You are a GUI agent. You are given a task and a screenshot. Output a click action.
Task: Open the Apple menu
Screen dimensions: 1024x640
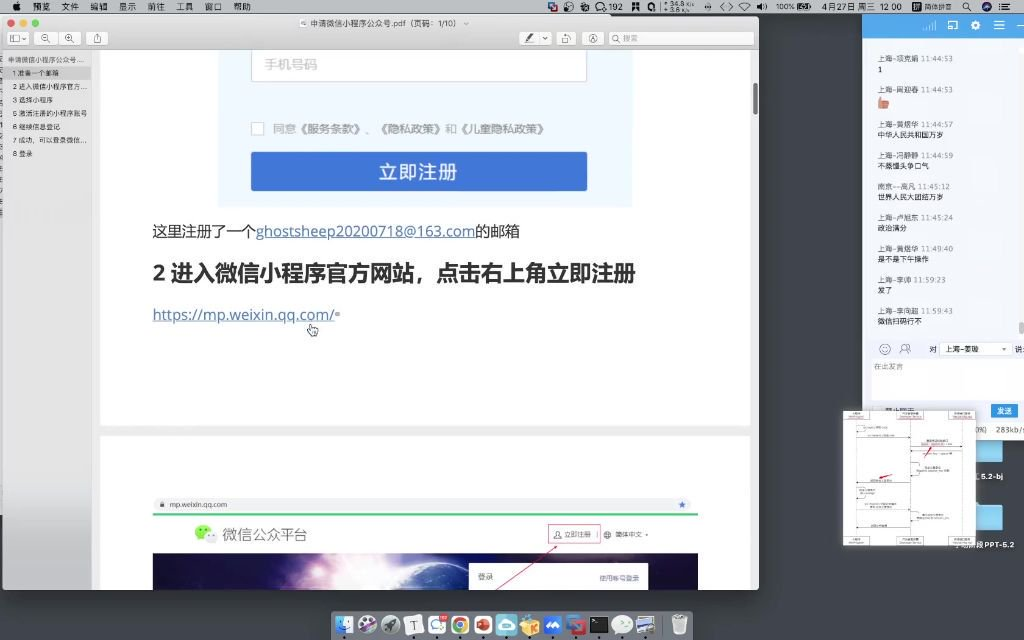16,7
